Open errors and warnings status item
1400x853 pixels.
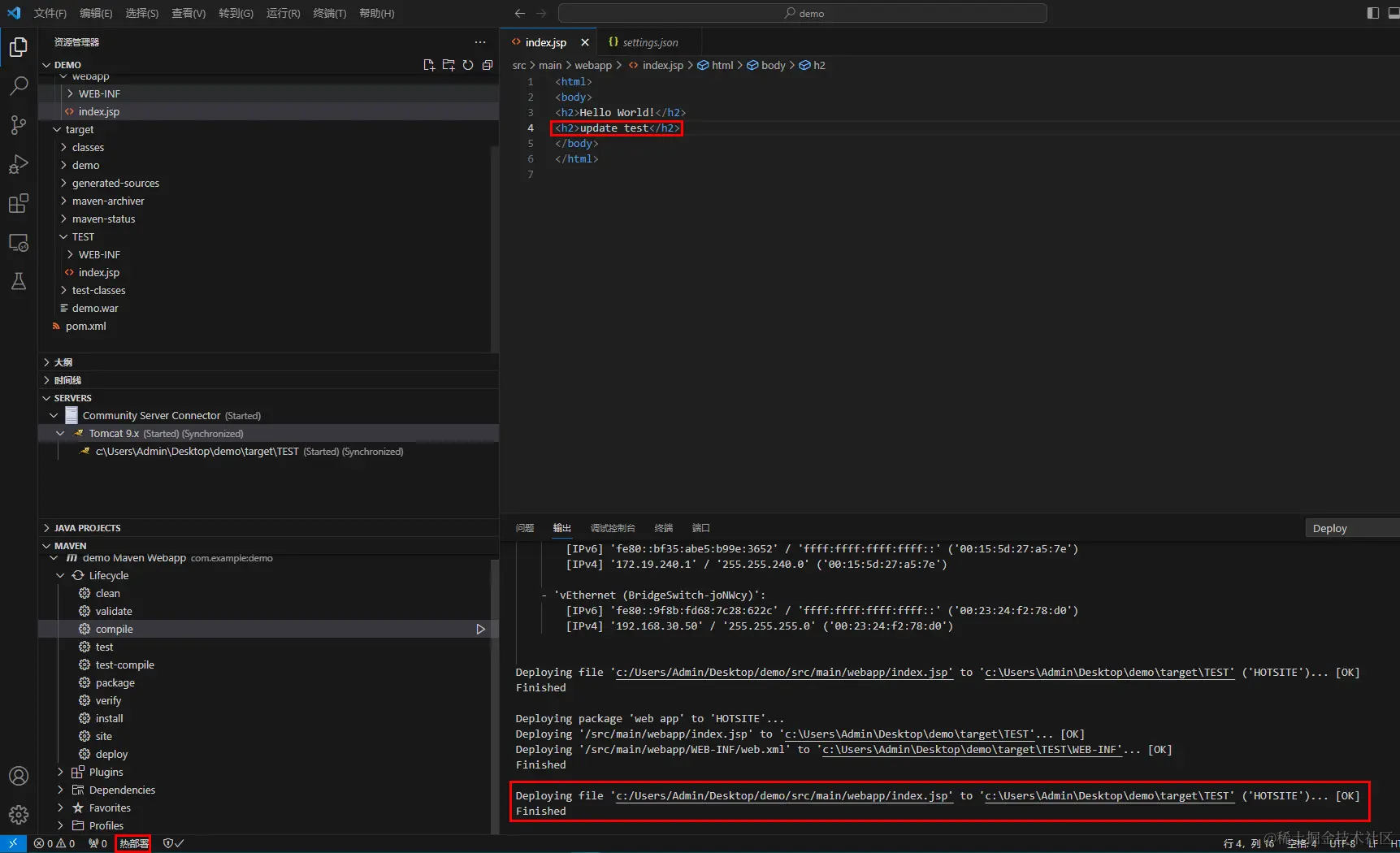pyautogui.click(x=54, y=843)
